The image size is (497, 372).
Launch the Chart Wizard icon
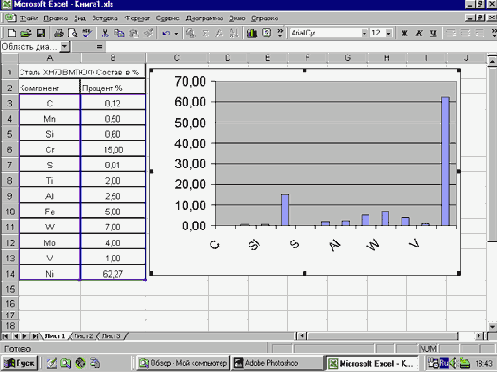tap(252, 33)
